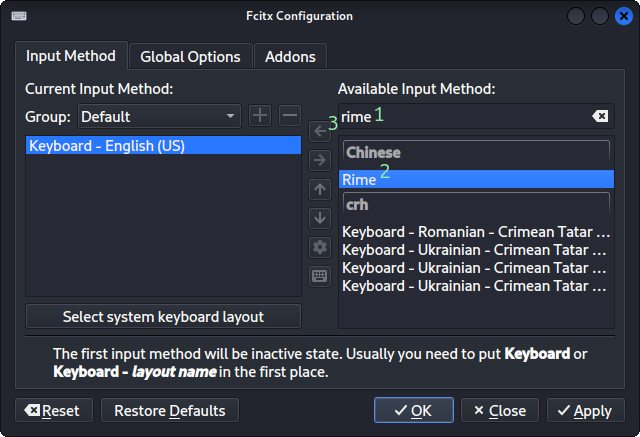Screen dimensions: 640x437
Task: Open the Addons tab
Action: 290,57
